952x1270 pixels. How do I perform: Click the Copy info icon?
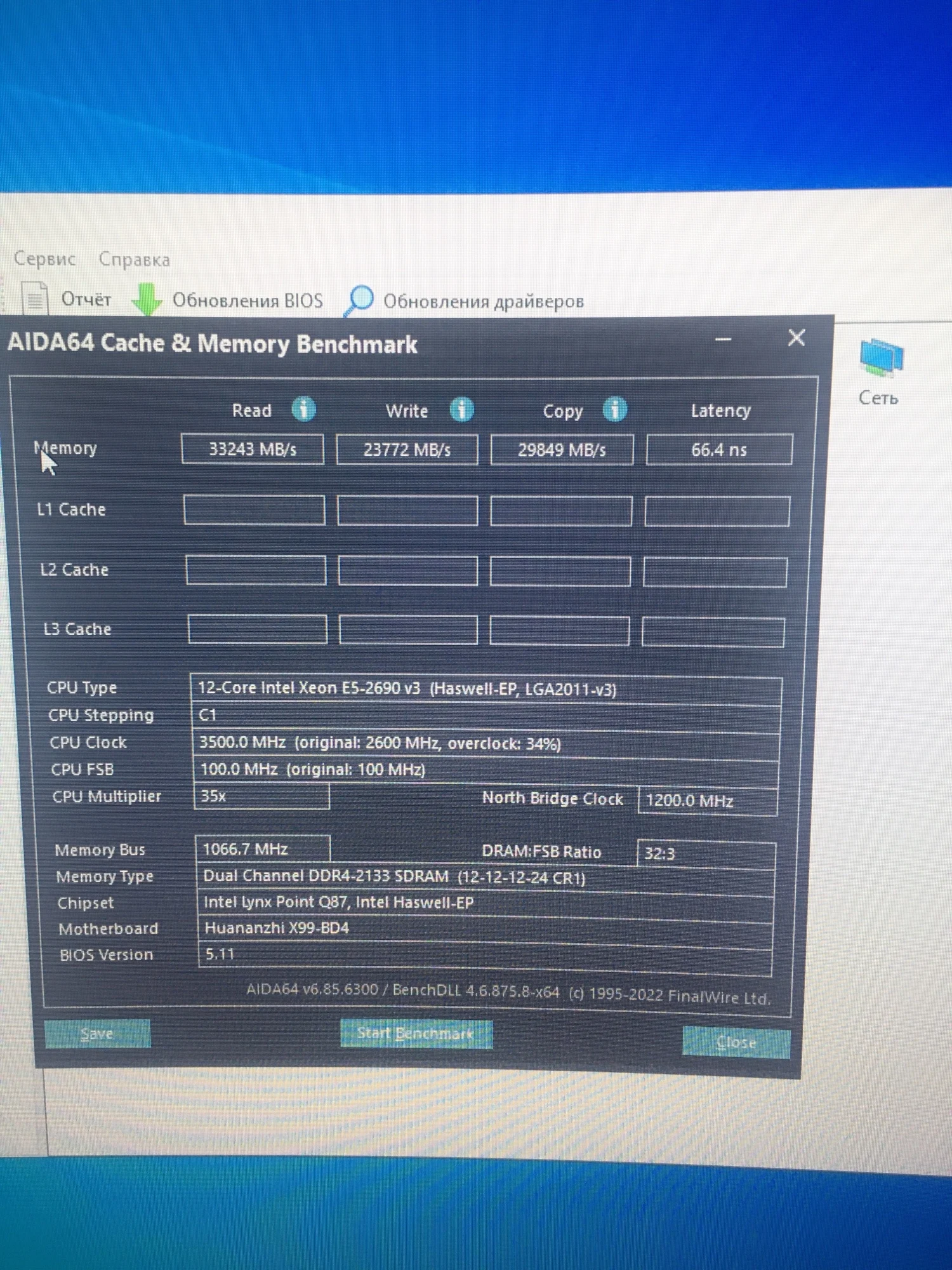614,410
